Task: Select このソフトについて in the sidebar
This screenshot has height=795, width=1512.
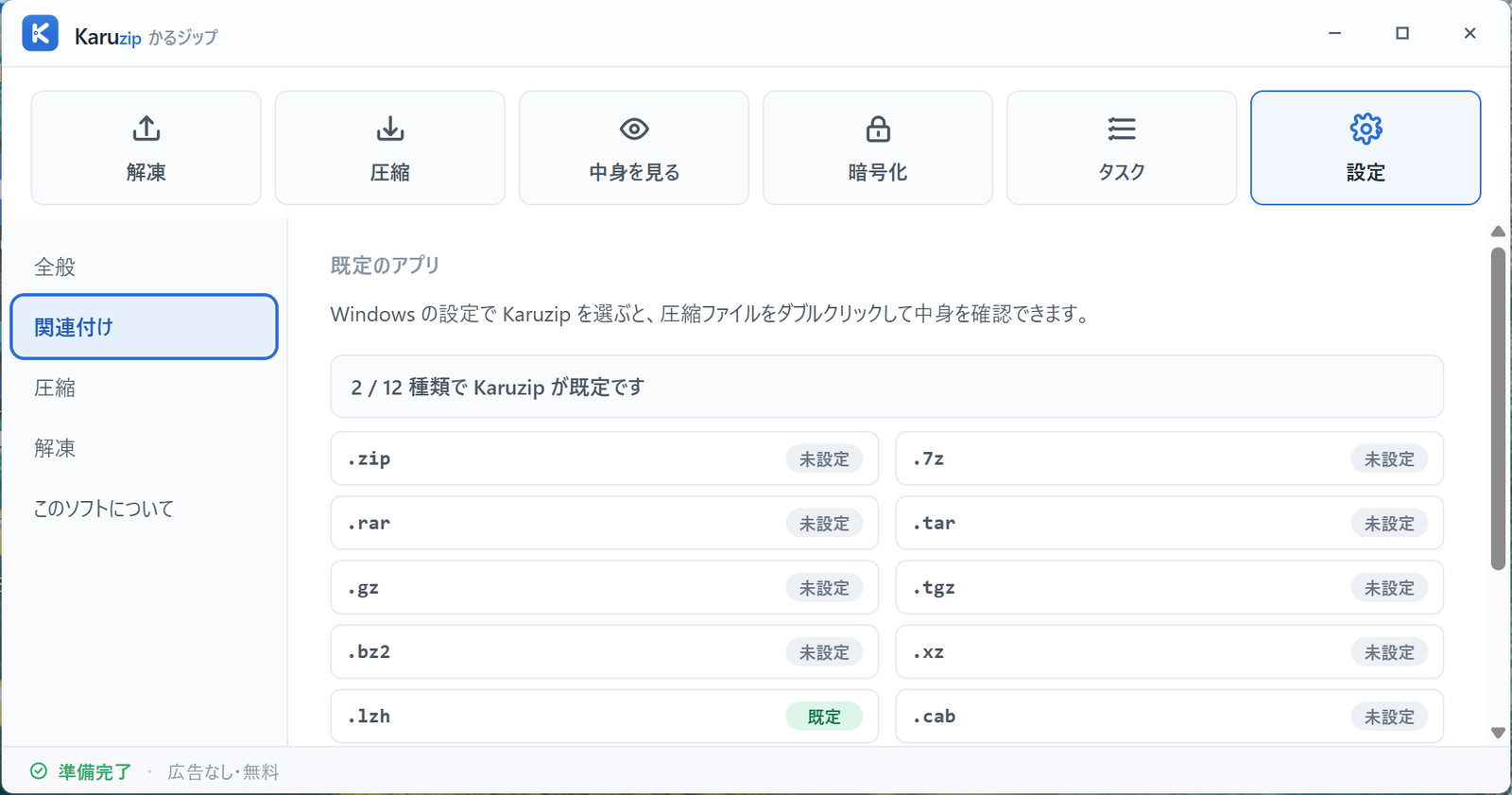Action: click(x=144, y=509)
